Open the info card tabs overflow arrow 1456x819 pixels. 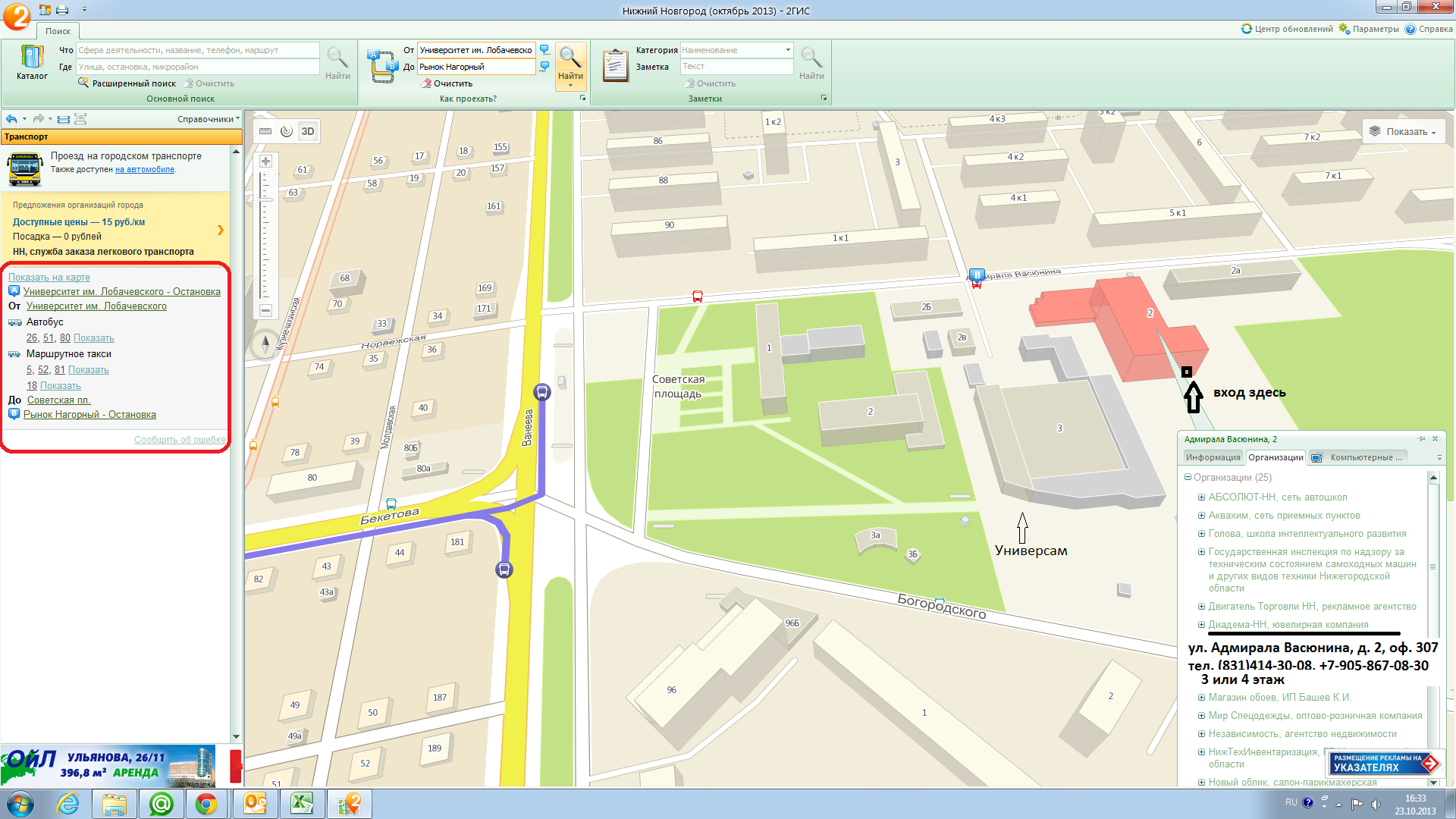click(1439, 457)
